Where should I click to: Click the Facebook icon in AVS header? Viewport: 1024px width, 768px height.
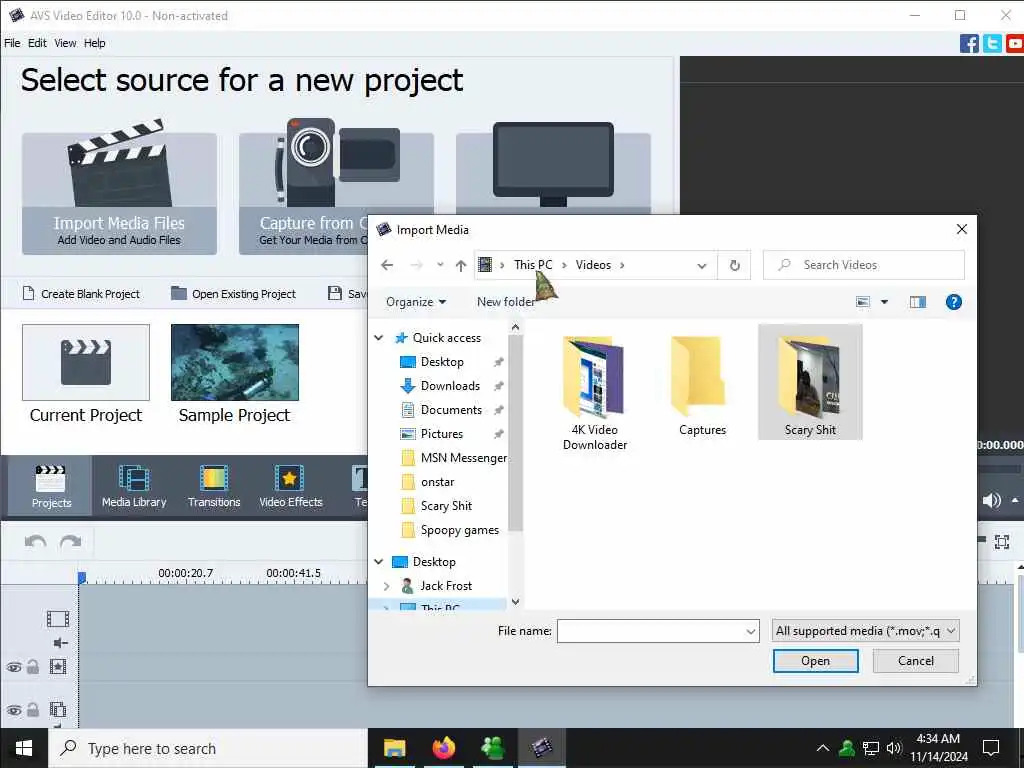click(x=969, y=44)
